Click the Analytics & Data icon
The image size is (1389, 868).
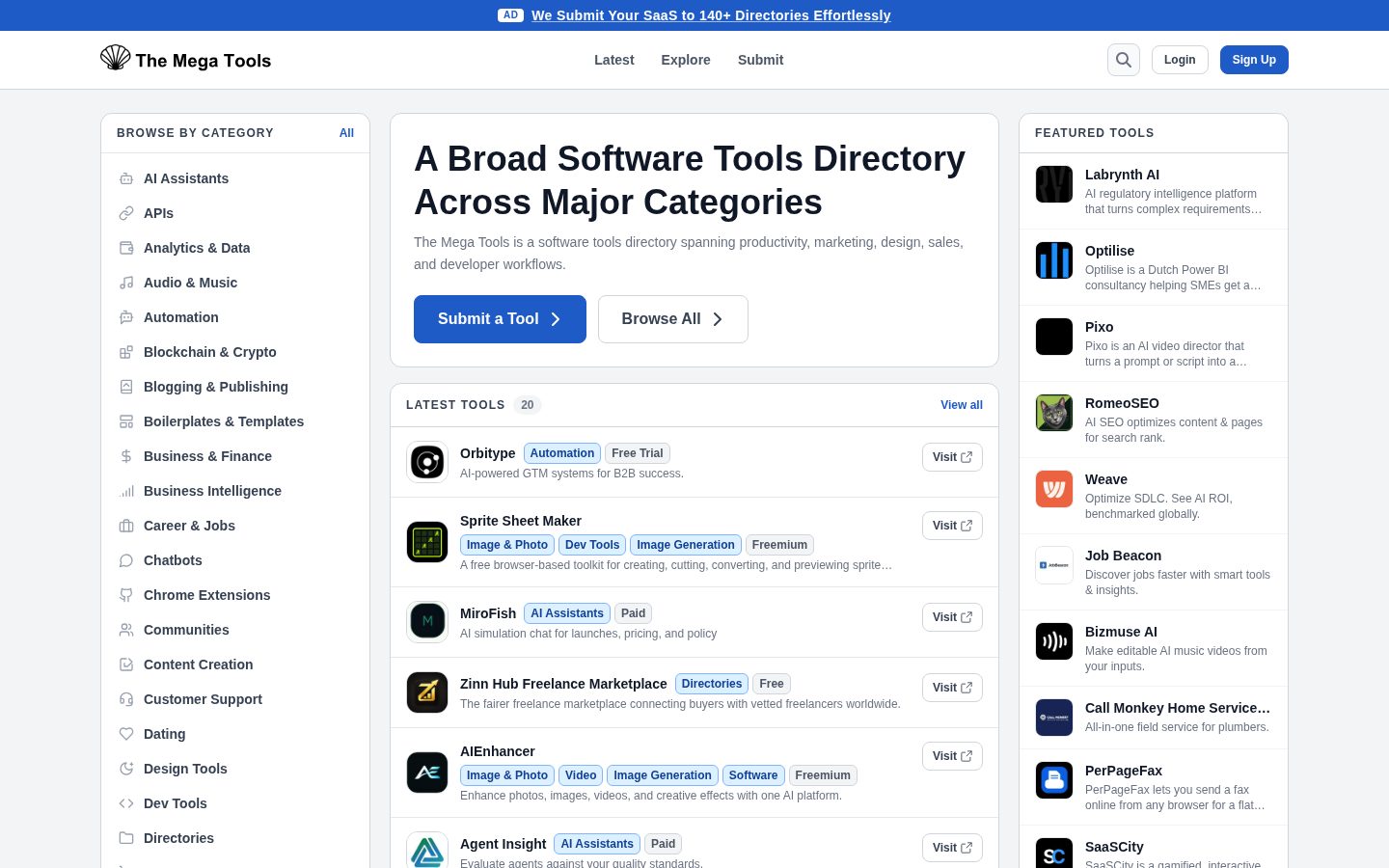coord(126,248)
